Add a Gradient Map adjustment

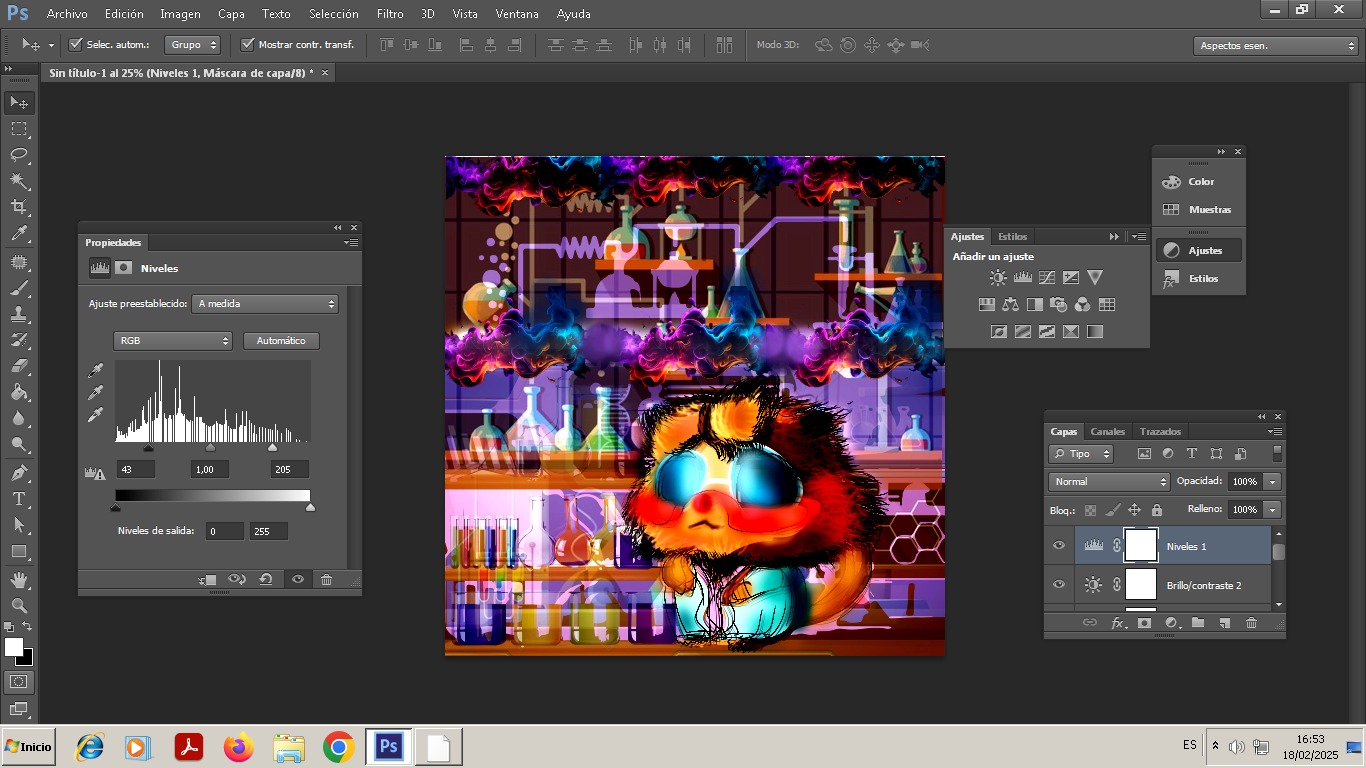coord(1095,332)
